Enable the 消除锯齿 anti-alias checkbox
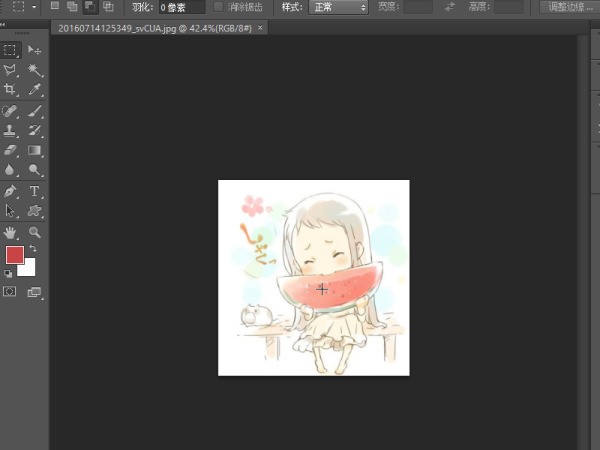The height and width of the screenshot is (450, 600). [220, 7]
